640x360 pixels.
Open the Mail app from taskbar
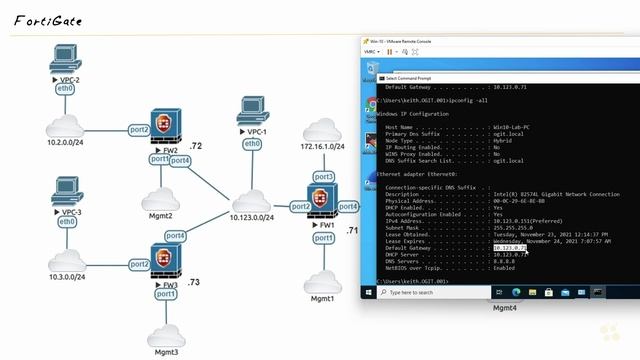click(565, 292)
